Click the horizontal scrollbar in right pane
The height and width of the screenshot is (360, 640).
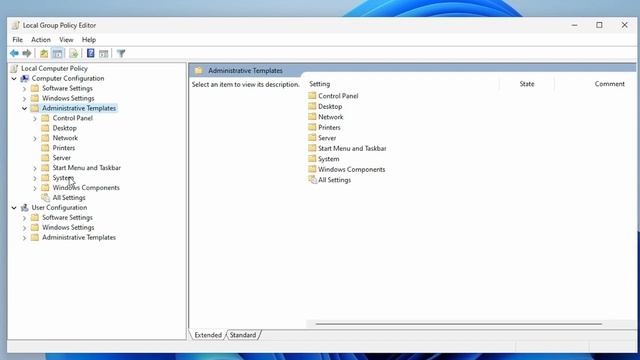click(459, 324)
